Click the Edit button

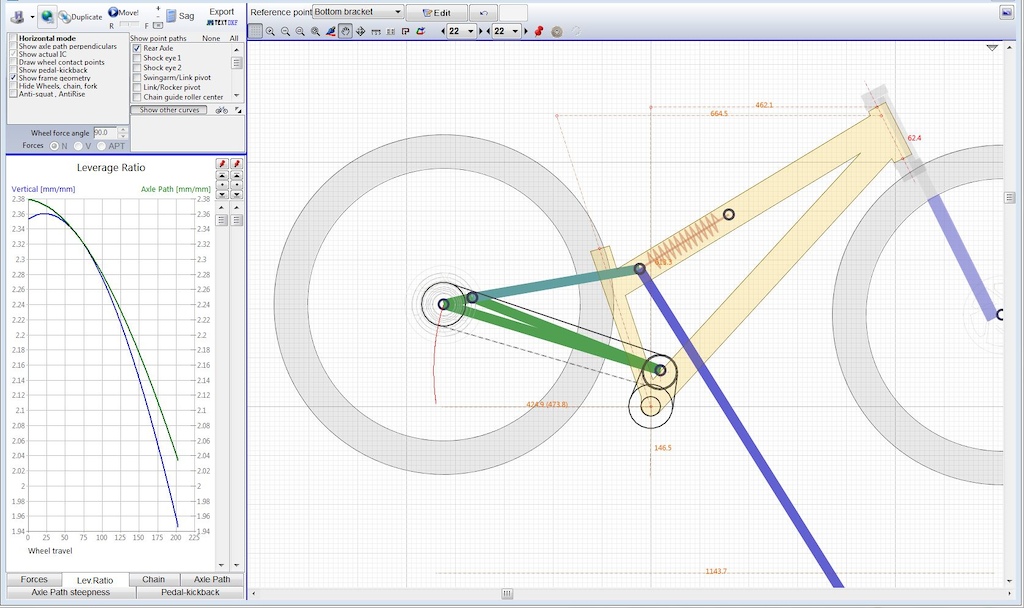pyautogui.click(x=436, y=13)
